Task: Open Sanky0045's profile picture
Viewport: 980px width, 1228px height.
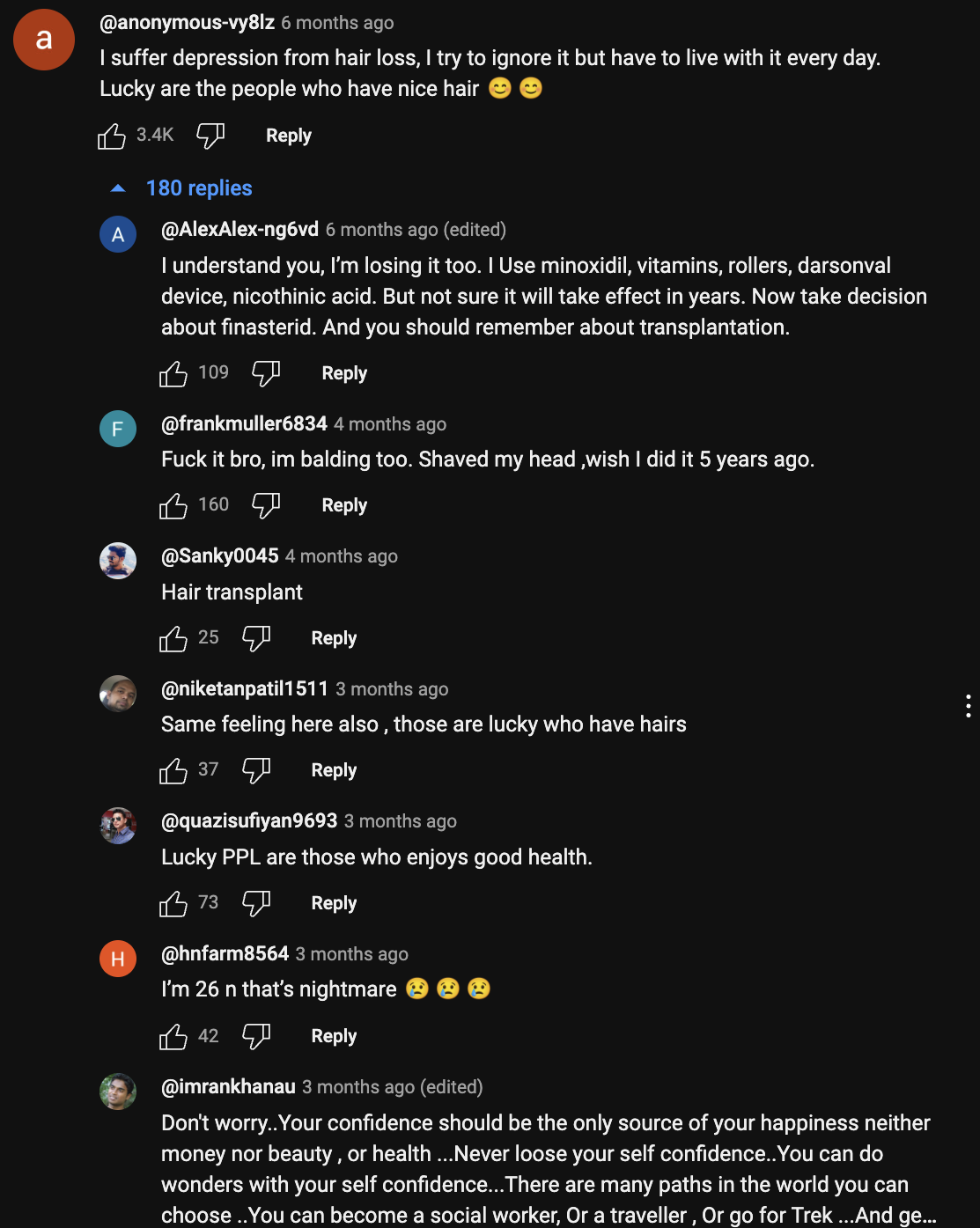Action: point(118,561)
